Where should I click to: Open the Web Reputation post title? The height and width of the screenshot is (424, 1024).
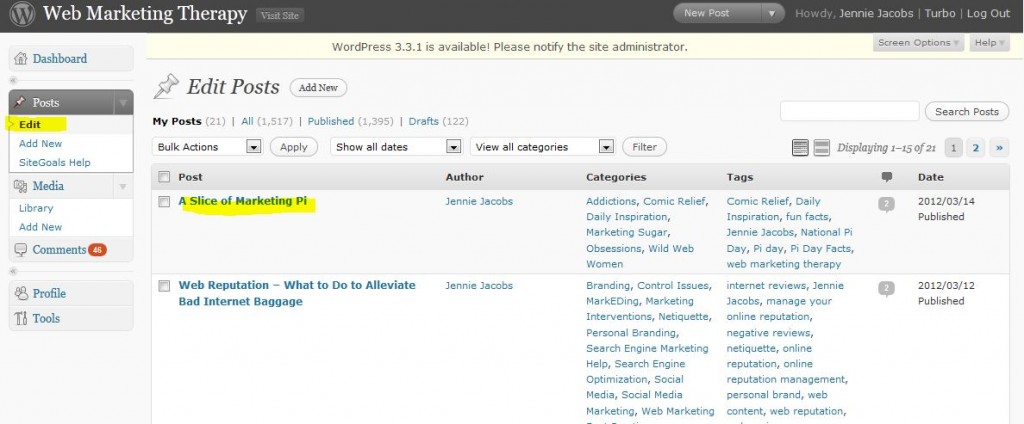297,293
